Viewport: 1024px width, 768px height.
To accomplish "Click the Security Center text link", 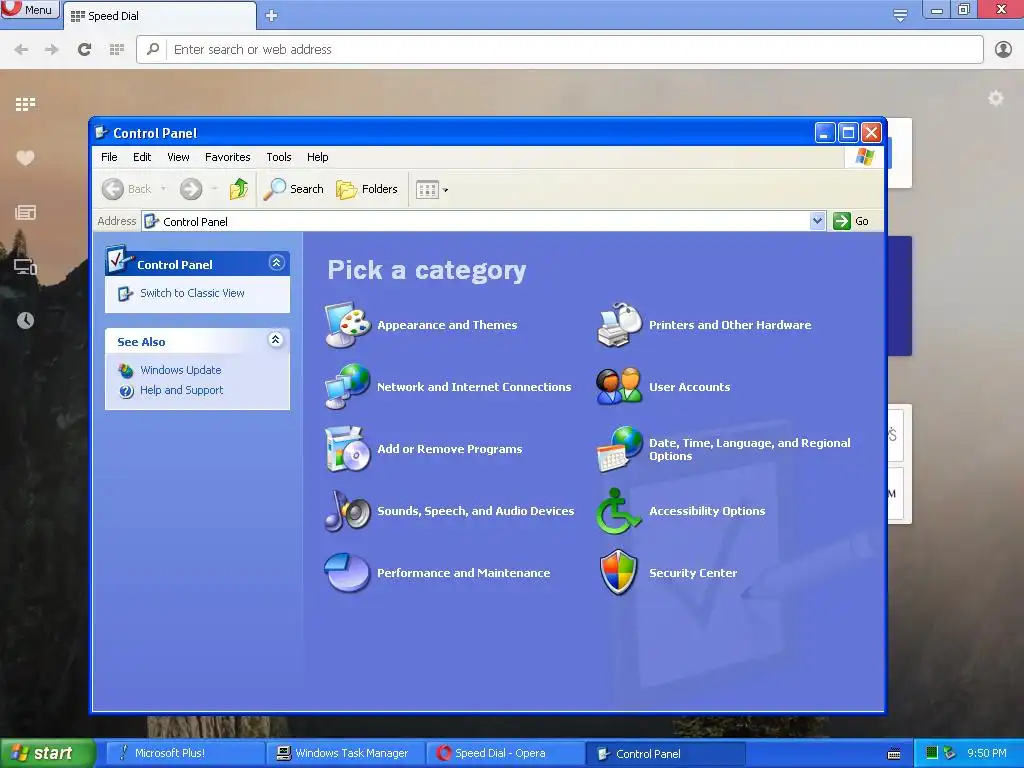I will tap(693, 573).
